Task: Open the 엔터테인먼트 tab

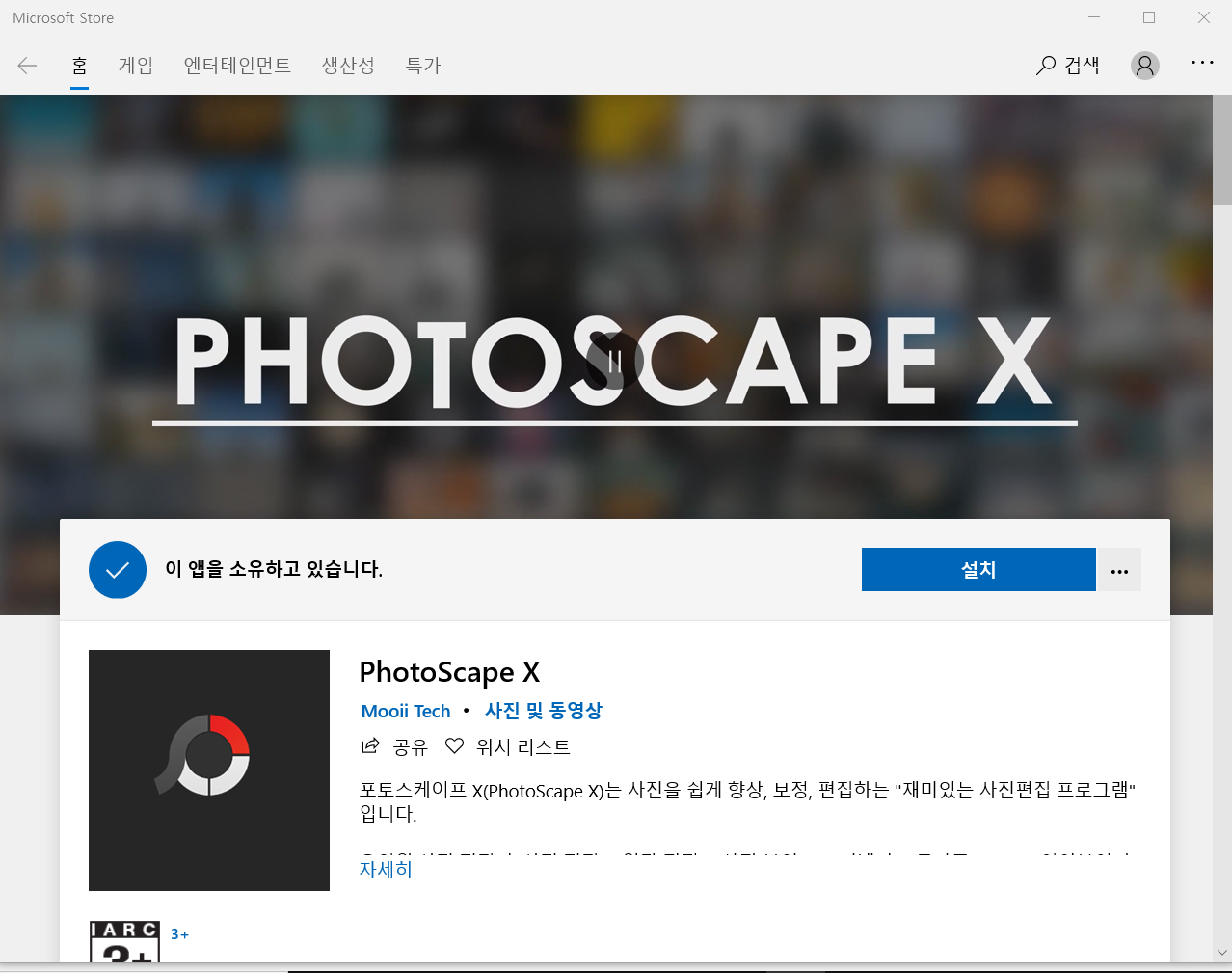Action: click(x=237, y=66)
